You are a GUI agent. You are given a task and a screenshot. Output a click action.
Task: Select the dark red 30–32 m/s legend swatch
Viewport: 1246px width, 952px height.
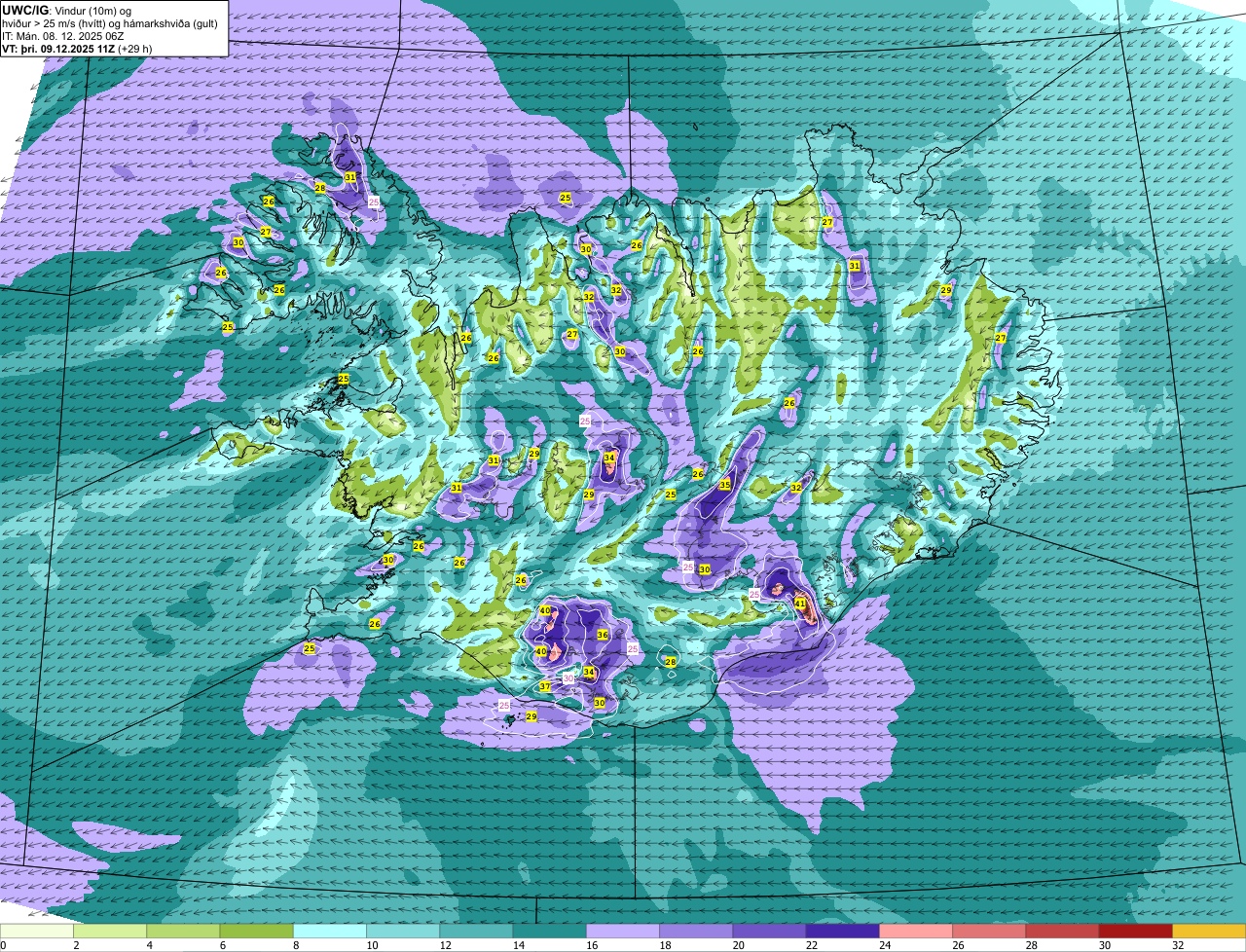coord(1135,931)
